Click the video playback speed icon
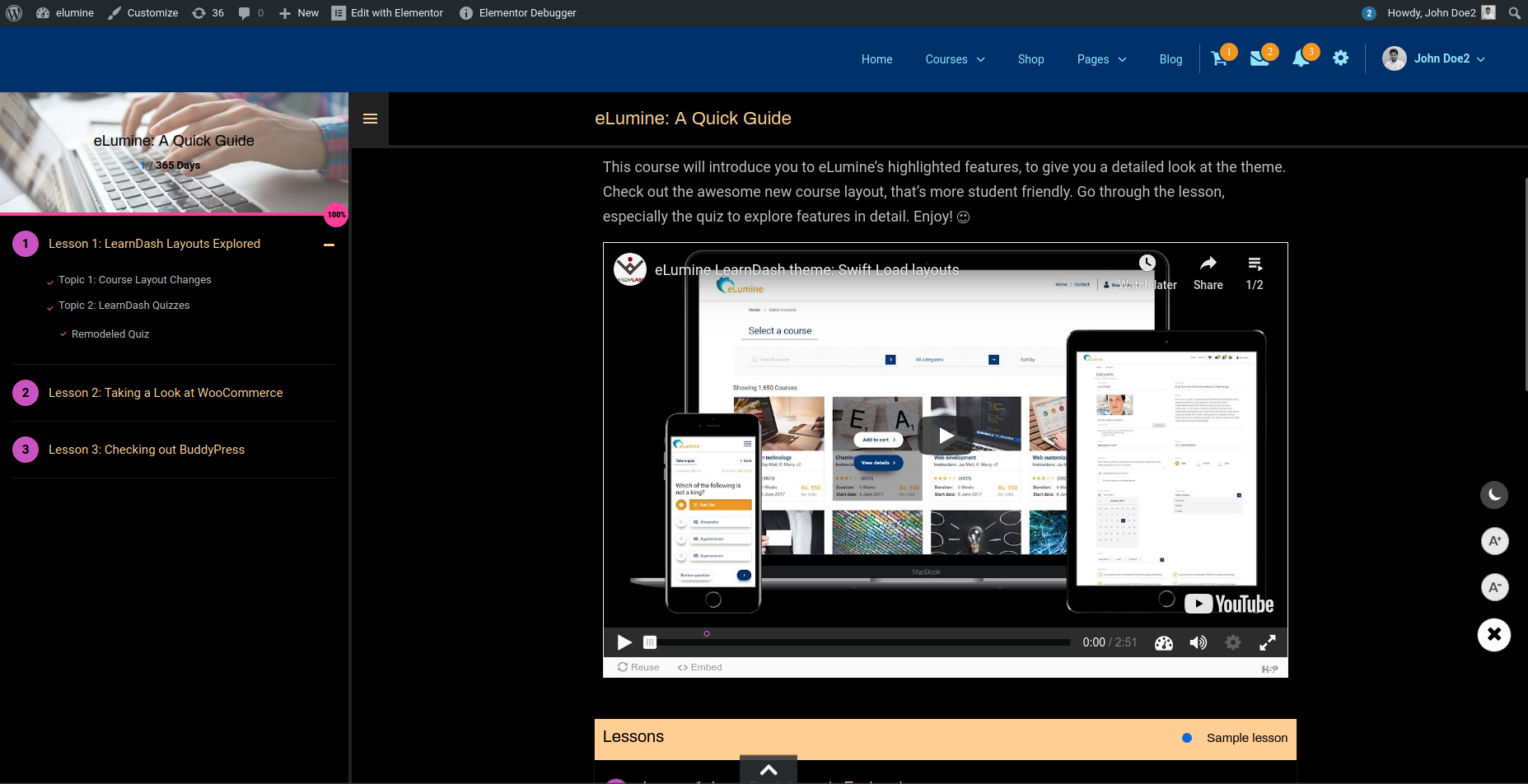Screen dimensions: 1528x784 pos(1164,643)
